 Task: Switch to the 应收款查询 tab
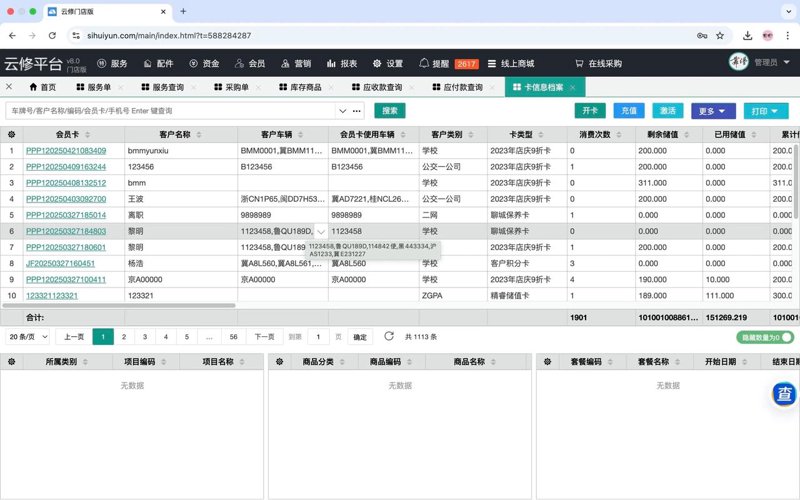click(x=377, y=87)
